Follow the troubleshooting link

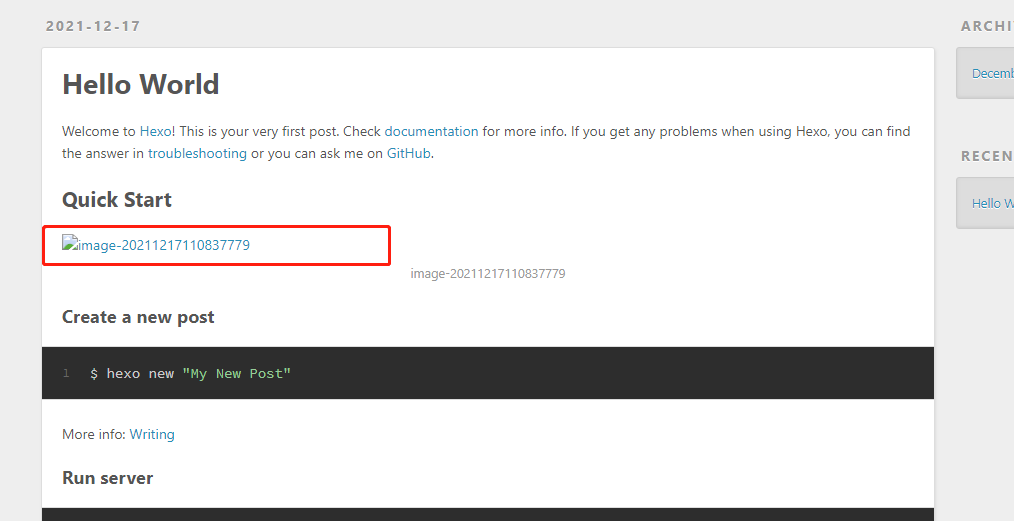click(197, 153)
